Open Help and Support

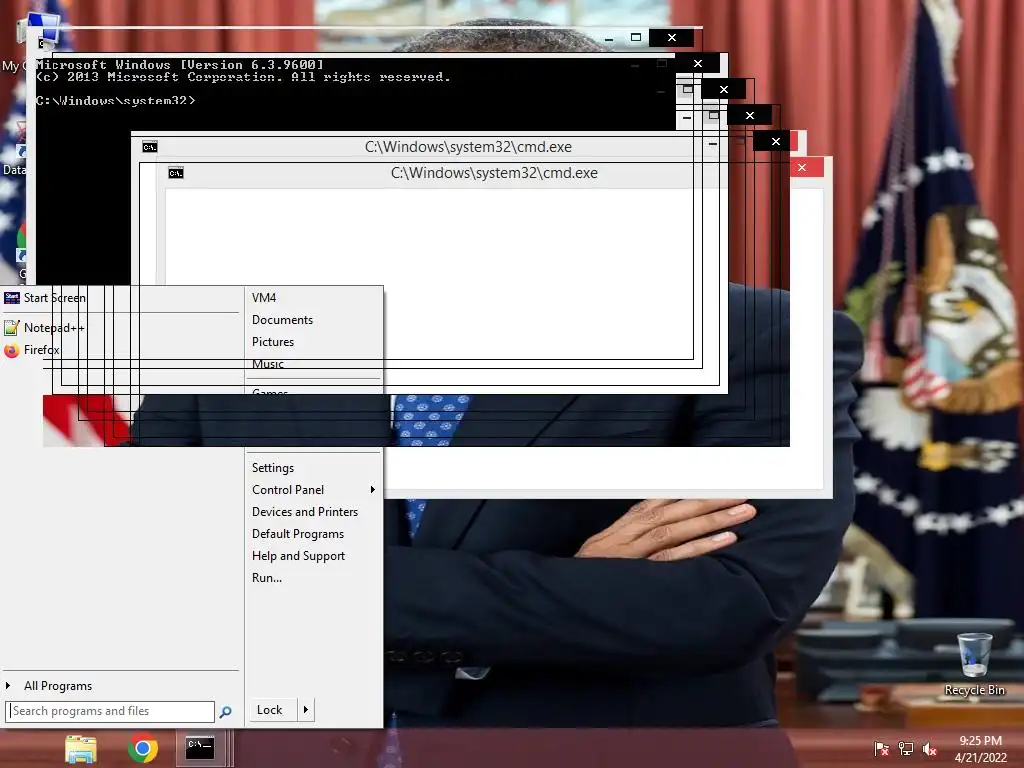(298, 556)
